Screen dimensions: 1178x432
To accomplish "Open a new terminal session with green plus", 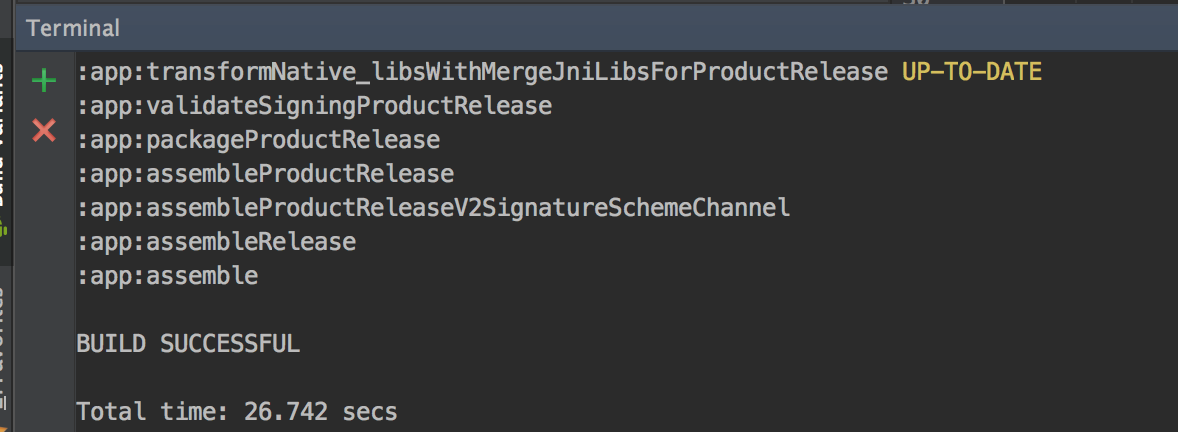I will (x=44, y=81).
